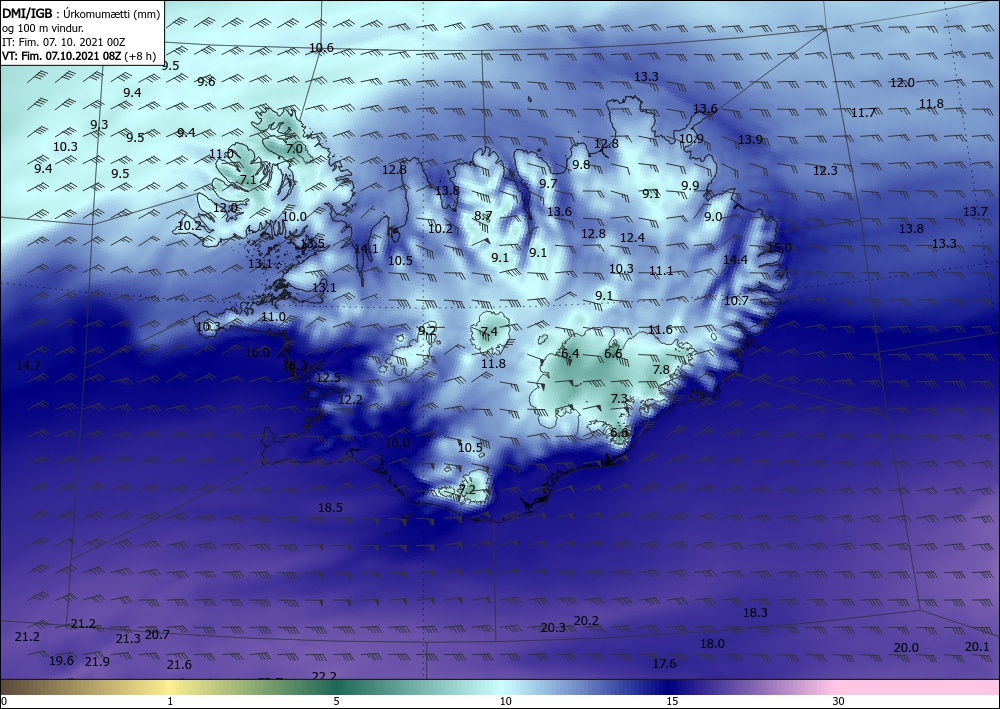This screenshot has height=709, width=1000.
Task: Click the offshore value 21.6
Action: [179, 666]
